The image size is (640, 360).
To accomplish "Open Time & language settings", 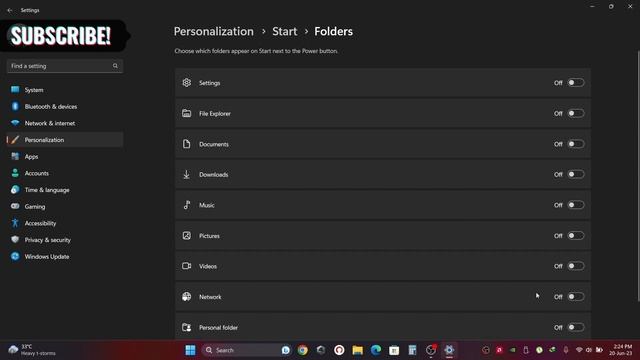I will tap(65, 190).
